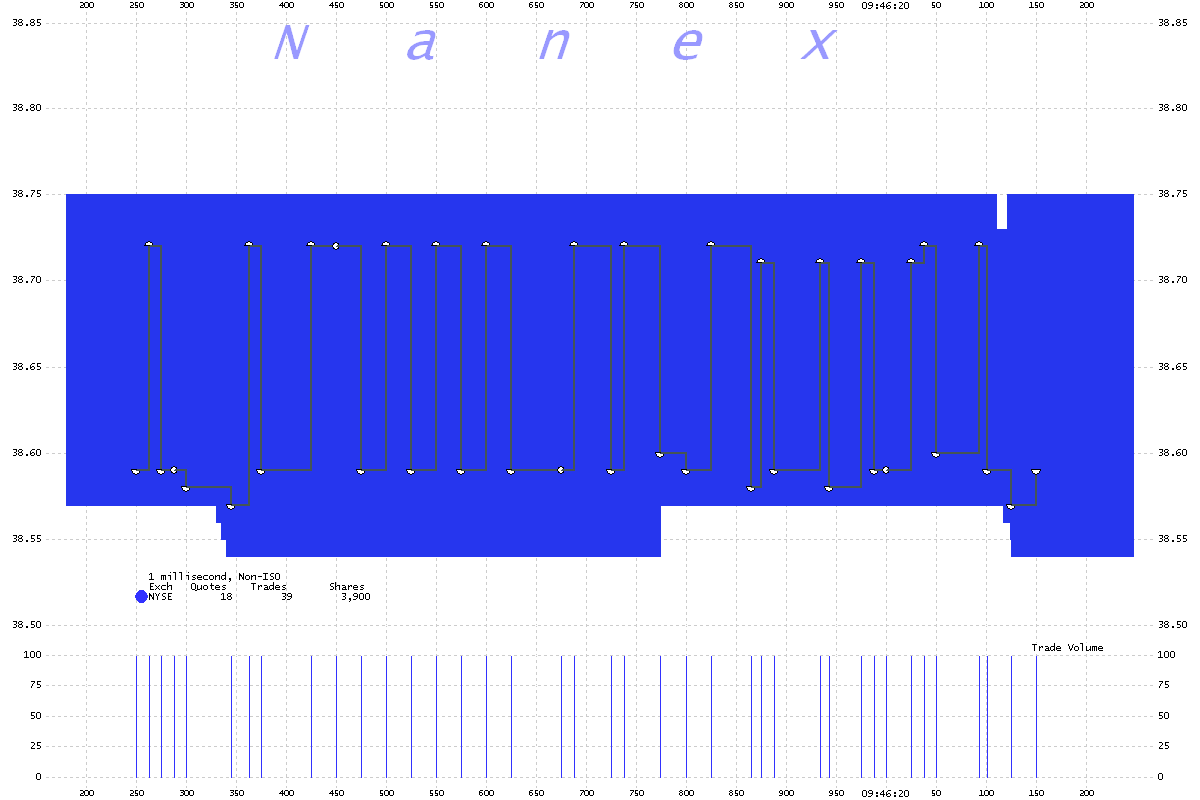Click the large 'N' in Nanex watermark

click(288, 45)
